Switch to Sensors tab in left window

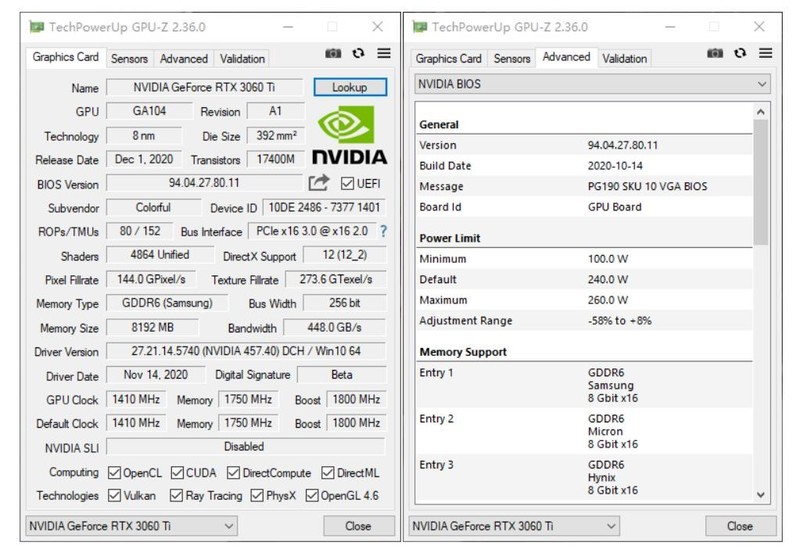click(129, 59)
